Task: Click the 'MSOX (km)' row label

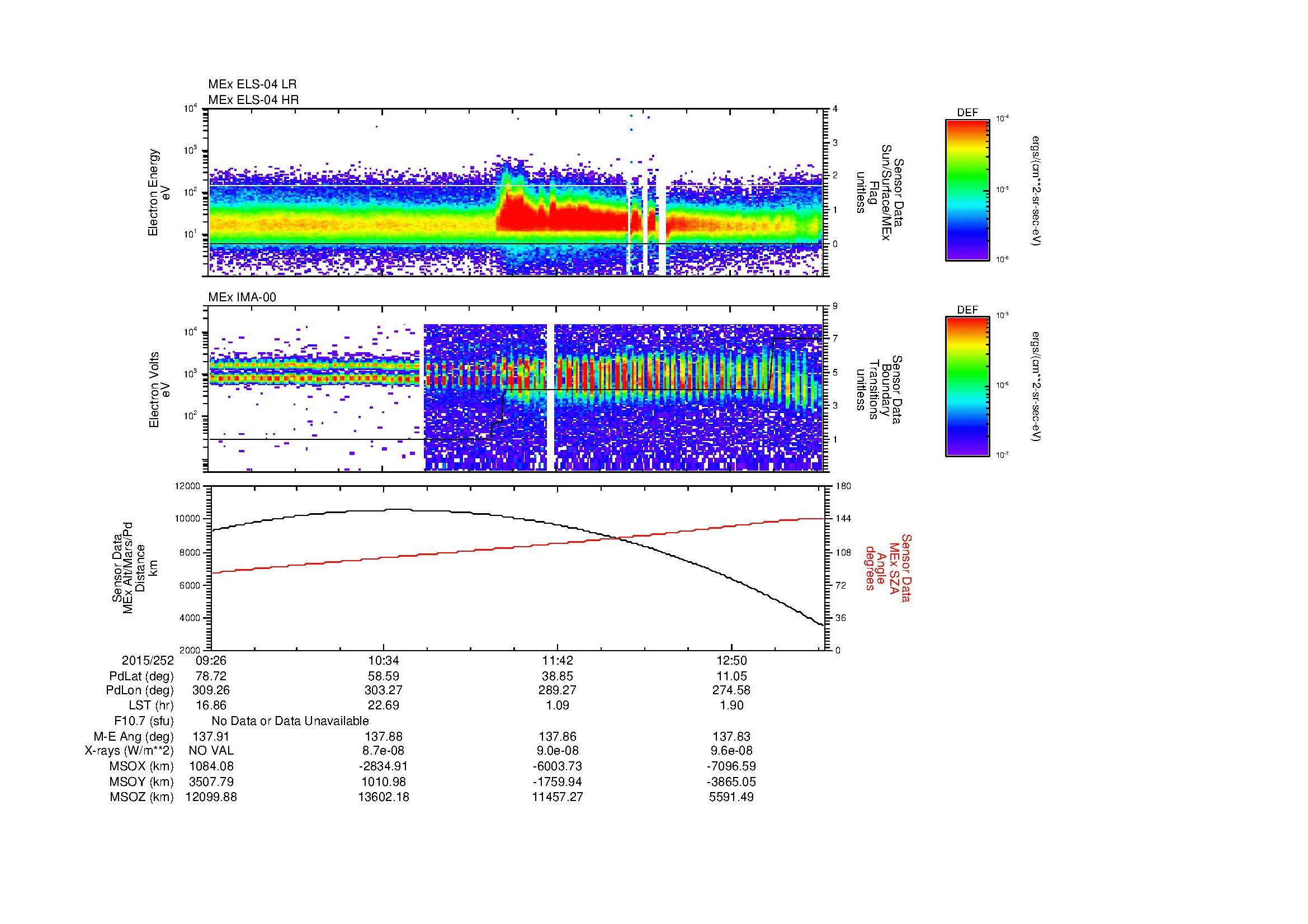Action: click(x=141, y=766)
